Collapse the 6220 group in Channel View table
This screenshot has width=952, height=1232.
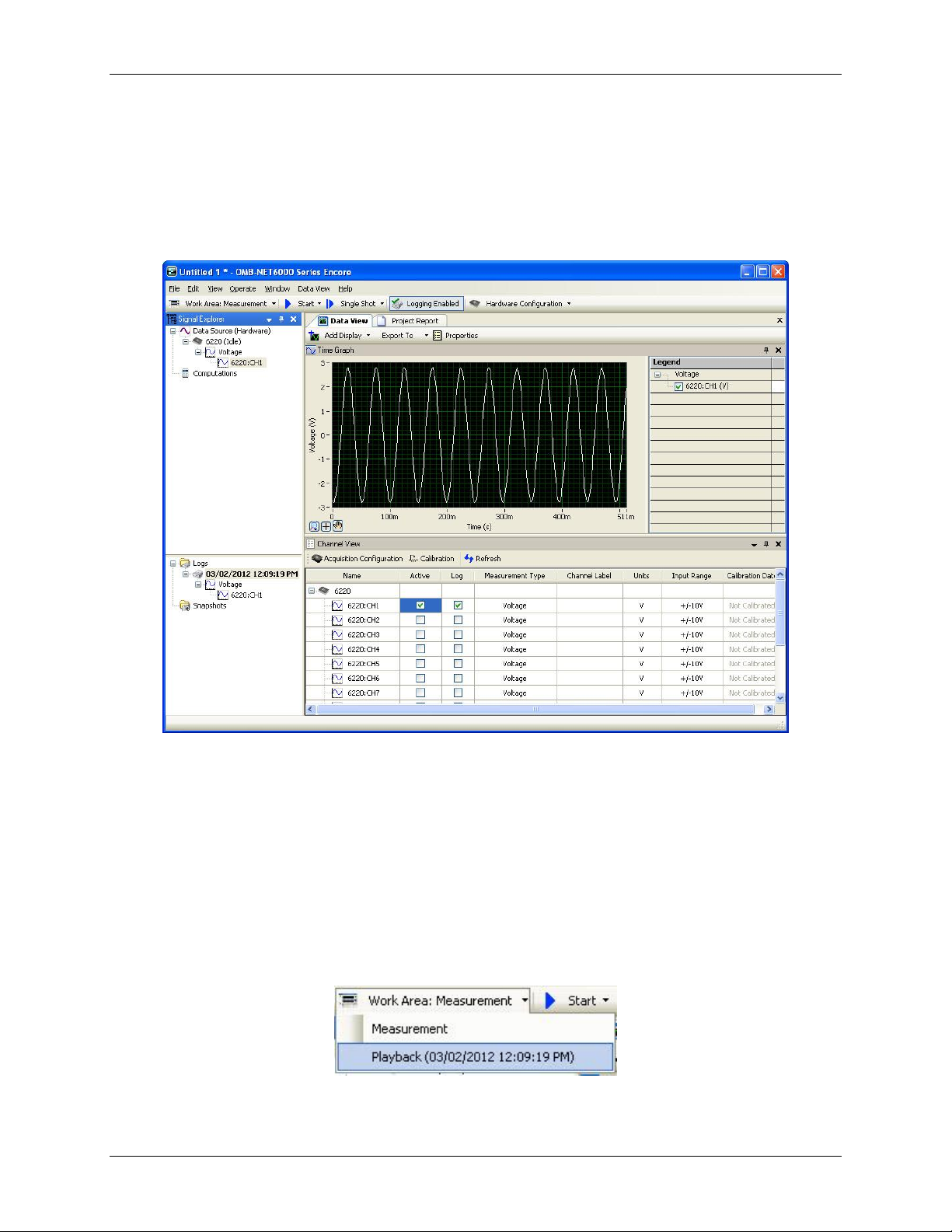coord(312,591)
